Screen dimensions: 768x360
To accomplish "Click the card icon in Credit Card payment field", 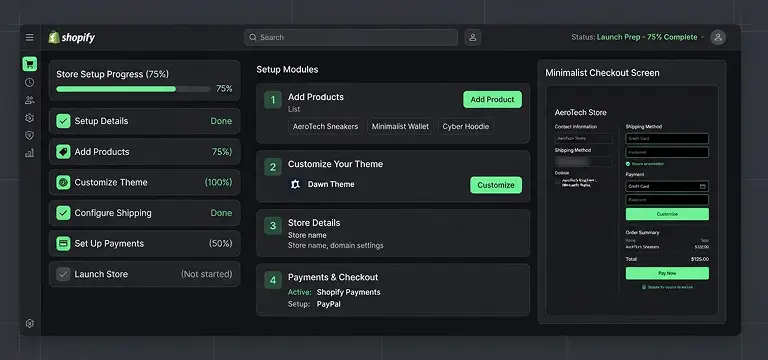I will 702,187.
